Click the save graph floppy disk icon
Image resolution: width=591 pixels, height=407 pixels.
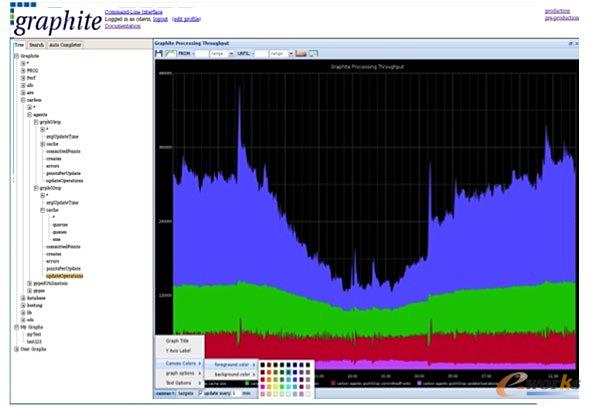click(159, 54)
